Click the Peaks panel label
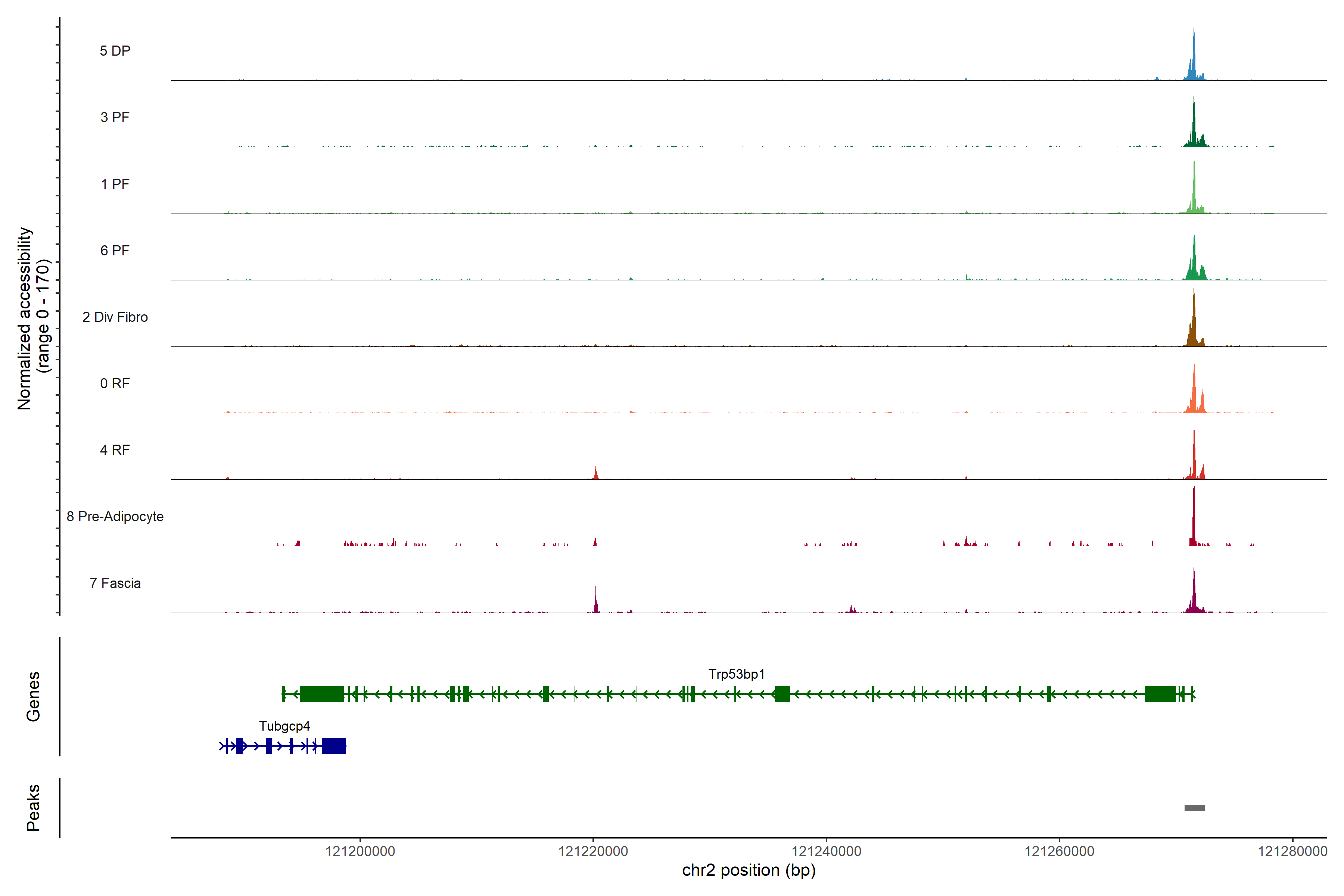The image size is (1344, 896). (33, 808)
